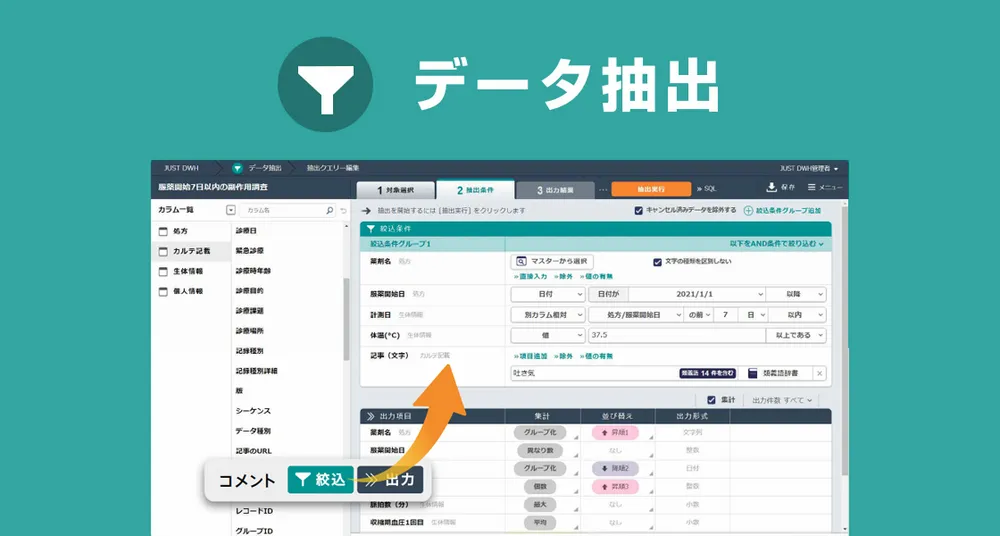Click the 抽出実行 button
Viewport: 1000px width, 536px height.
(x=651, y=190)
